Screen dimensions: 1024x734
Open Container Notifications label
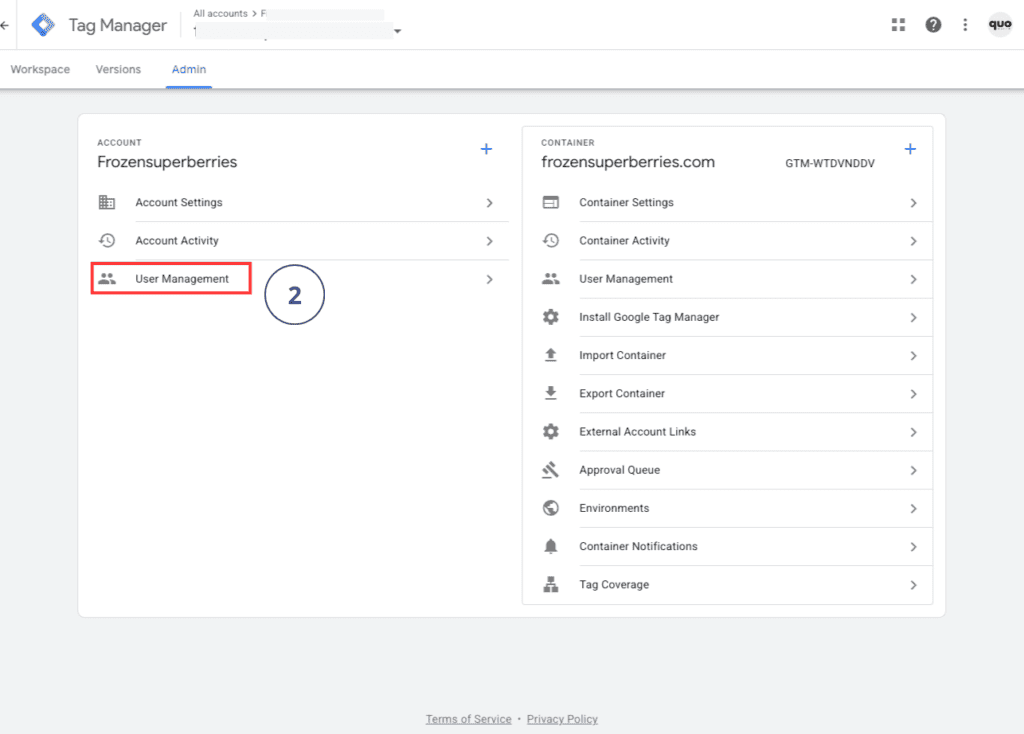[x=638, y=546]
